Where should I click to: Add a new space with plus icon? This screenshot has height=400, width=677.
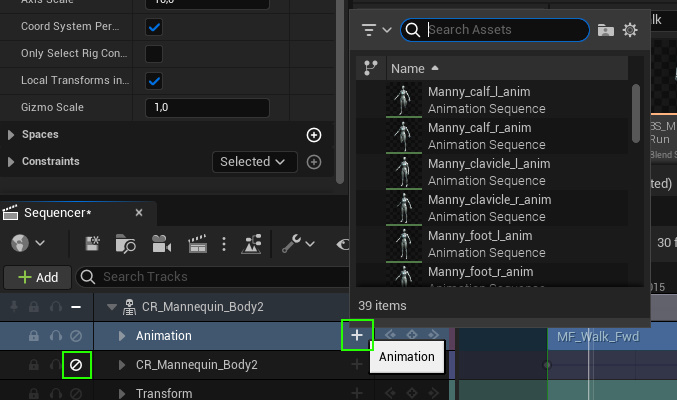(x=314, y=135)
